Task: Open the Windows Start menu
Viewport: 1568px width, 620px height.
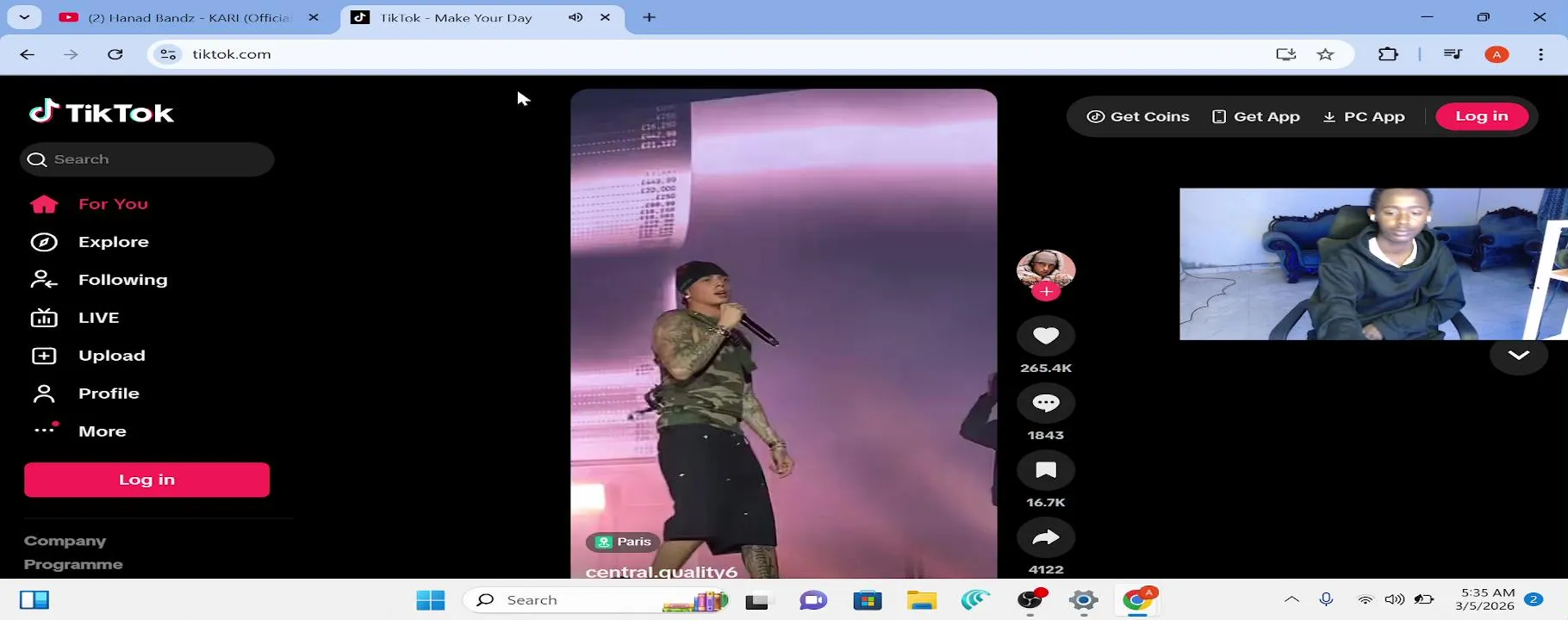Action: (431, 600)
